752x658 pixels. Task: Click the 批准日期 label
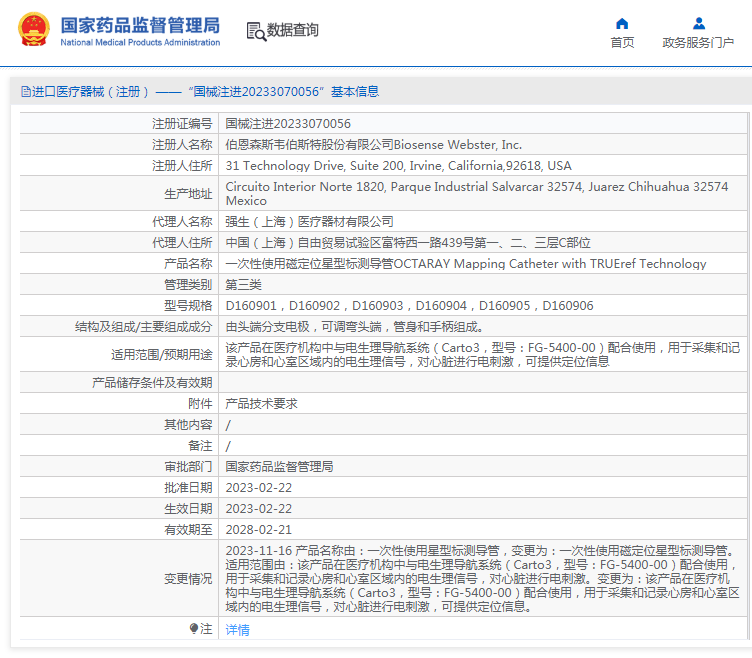pos(188,488)
